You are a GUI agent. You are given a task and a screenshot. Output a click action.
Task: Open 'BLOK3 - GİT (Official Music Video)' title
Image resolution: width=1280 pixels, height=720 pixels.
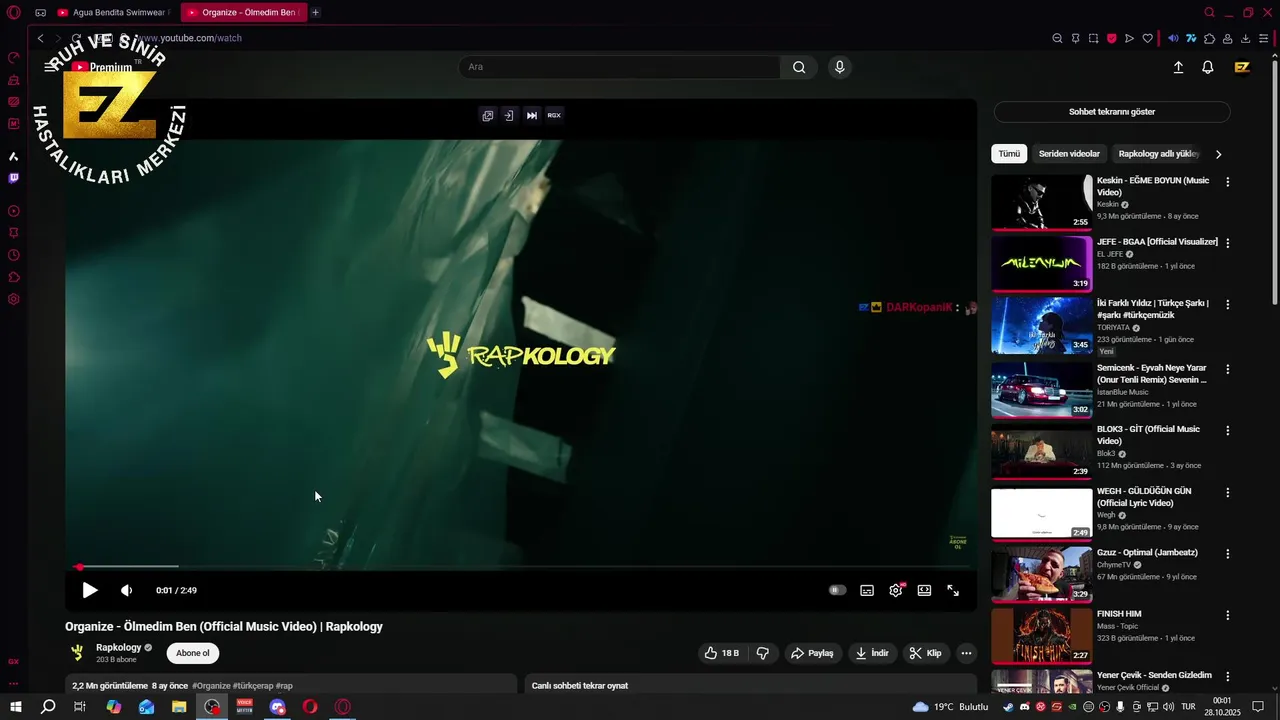[1148, 435]
